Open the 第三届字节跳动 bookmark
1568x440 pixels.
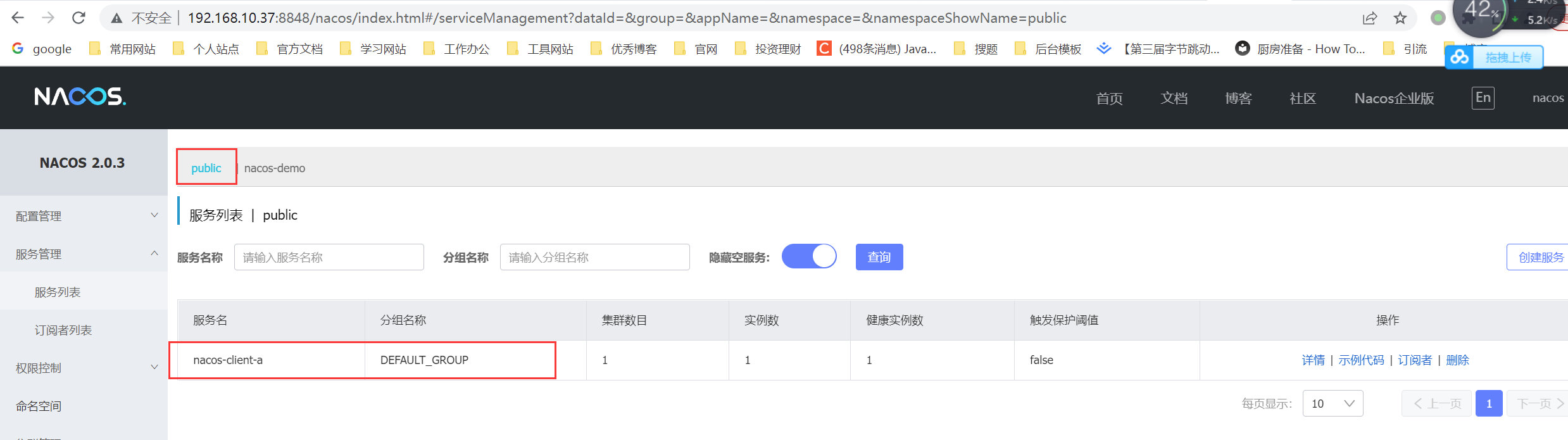click(x=1159, y=49)
